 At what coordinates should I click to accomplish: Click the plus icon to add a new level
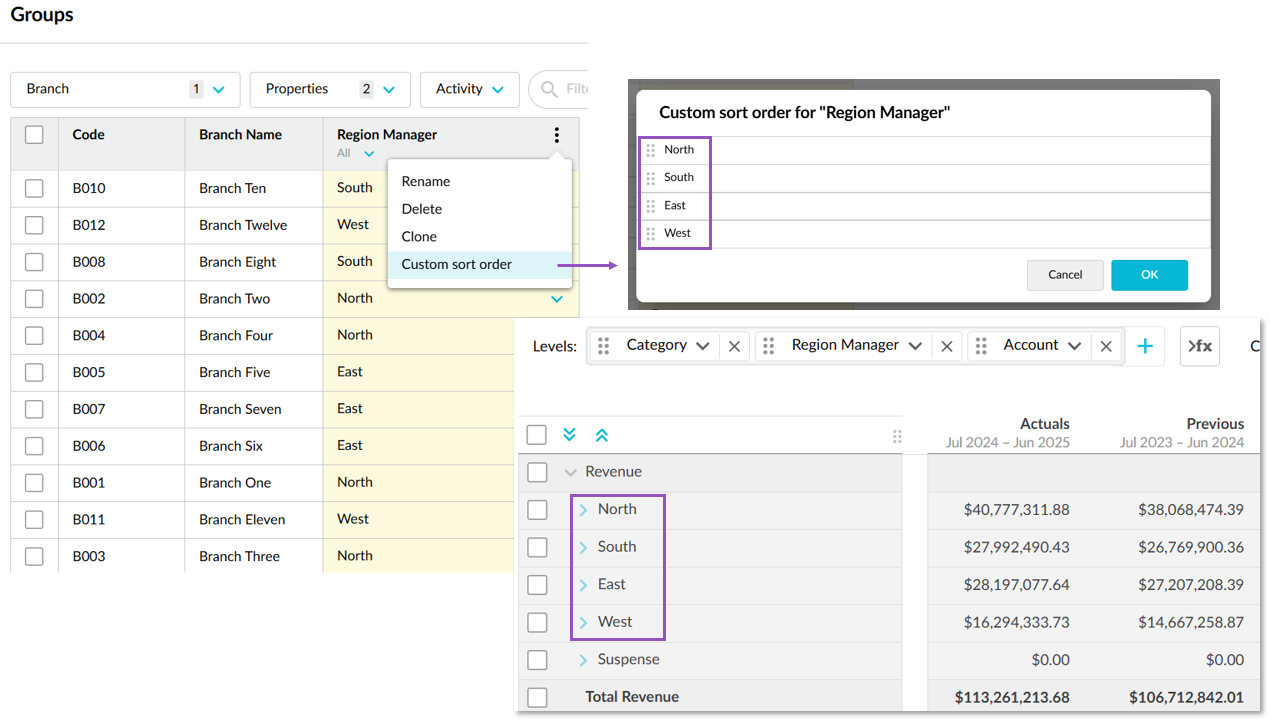(1145, 344)
